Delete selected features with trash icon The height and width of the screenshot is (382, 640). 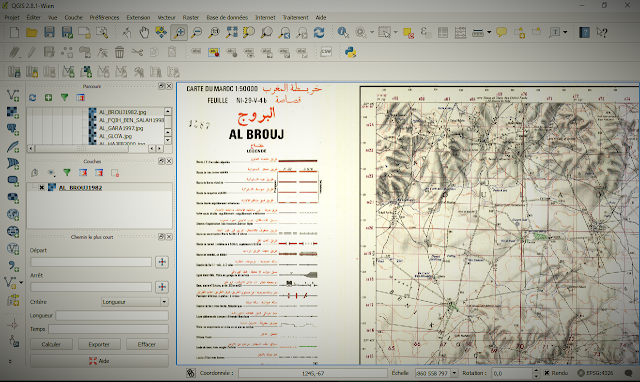click(x=119, y=52)
